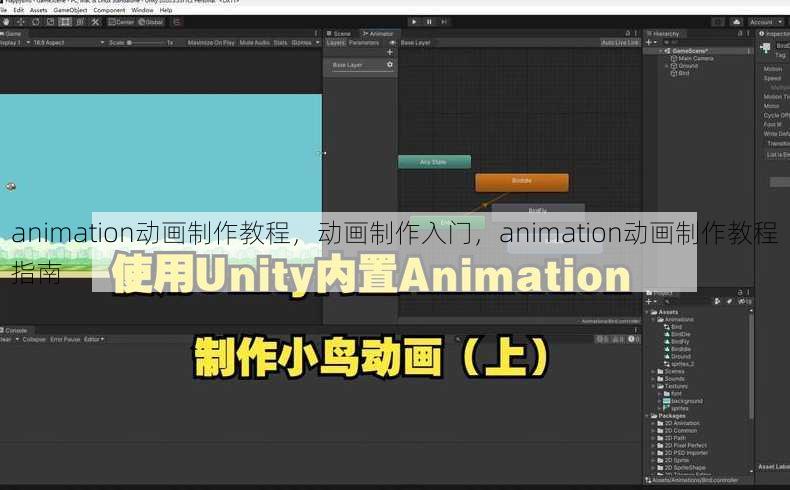Lock the Hierarchy panel

[x=740, y=33]
